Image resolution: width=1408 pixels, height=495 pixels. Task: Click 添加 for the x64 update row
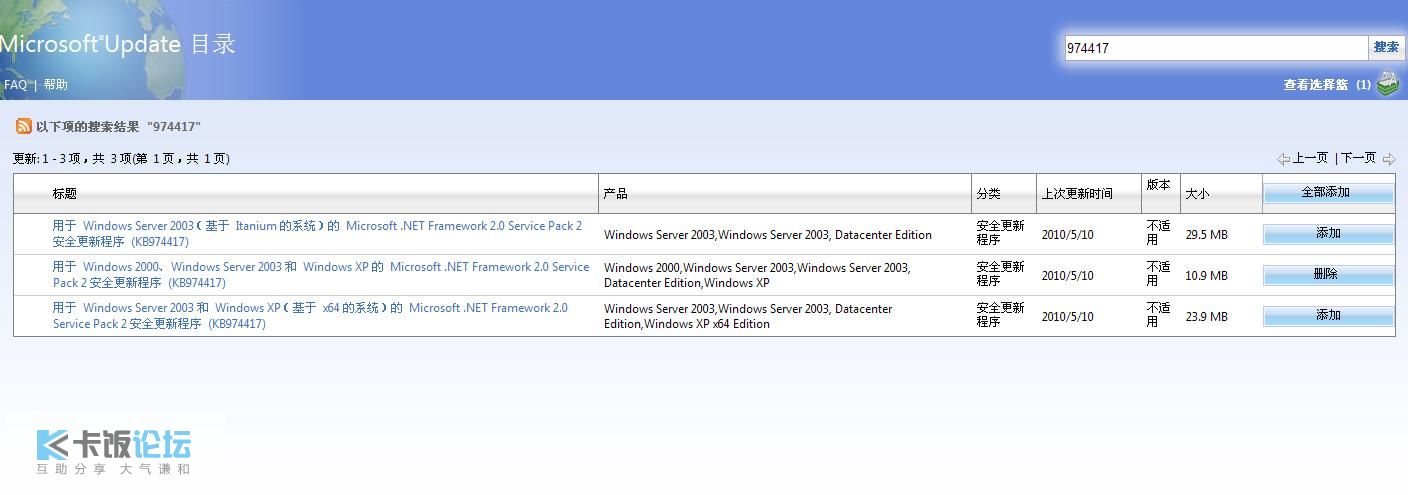click(x=1328, y=316)
